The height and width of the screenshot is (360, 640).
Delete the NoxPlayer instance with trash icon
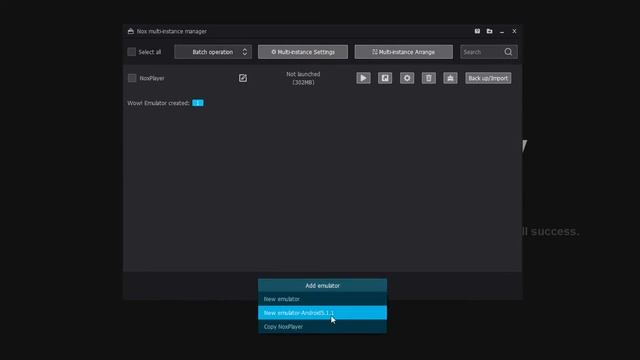tap(429, 78)
